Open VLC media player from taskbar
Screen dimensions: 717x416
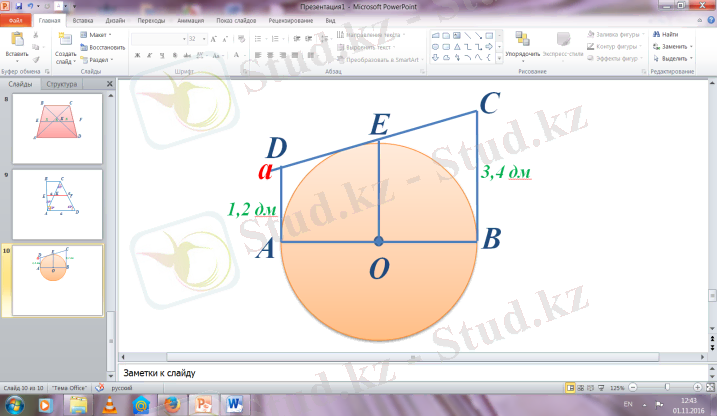108,404
